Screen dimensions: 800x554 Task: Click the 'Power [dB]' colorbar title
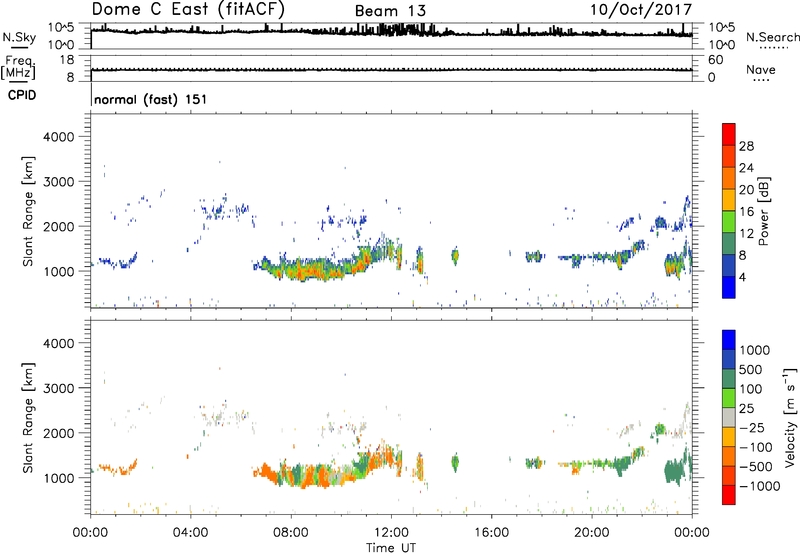(763, 211)
